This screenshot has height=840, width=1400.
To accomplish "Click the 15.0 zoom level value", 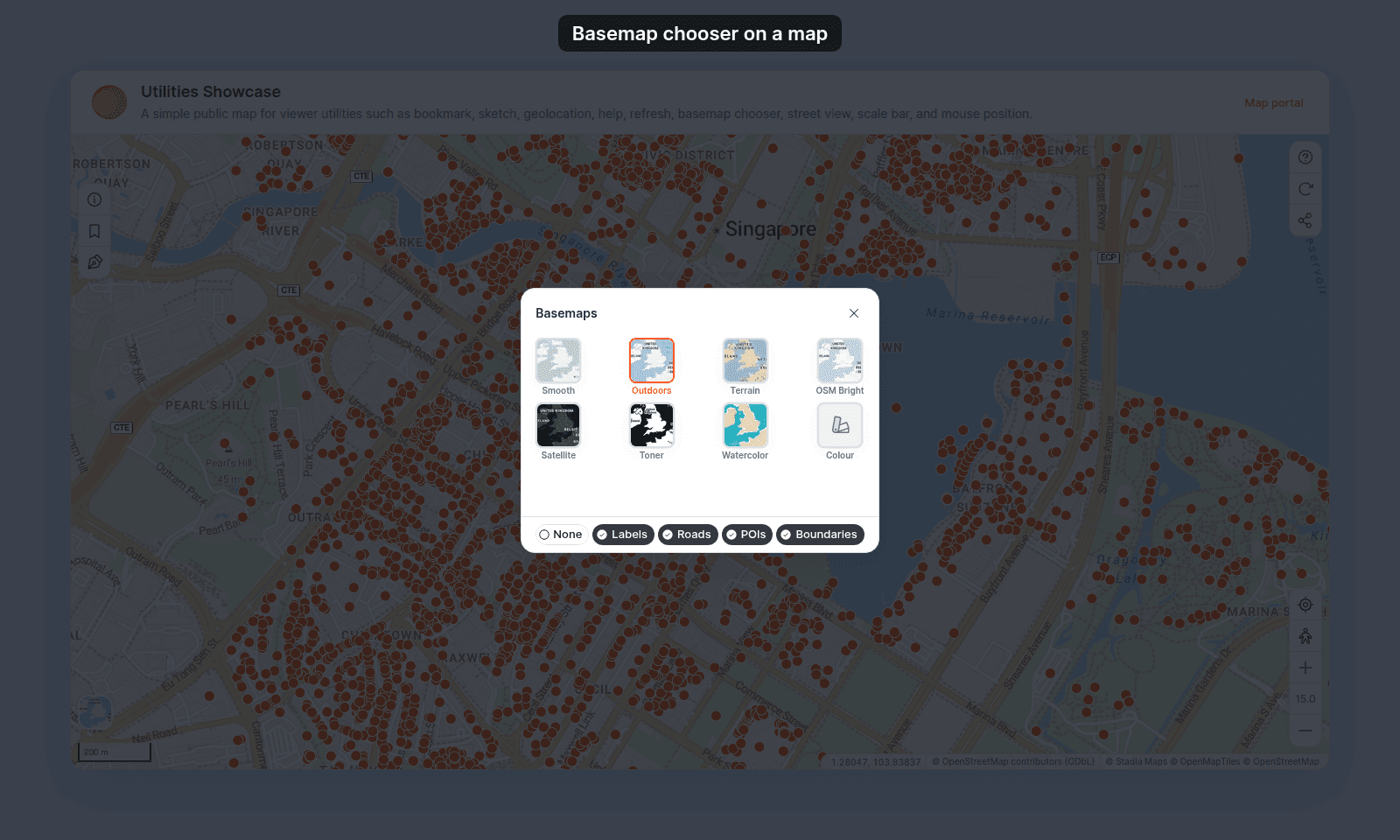I will tap(1305, 699).
